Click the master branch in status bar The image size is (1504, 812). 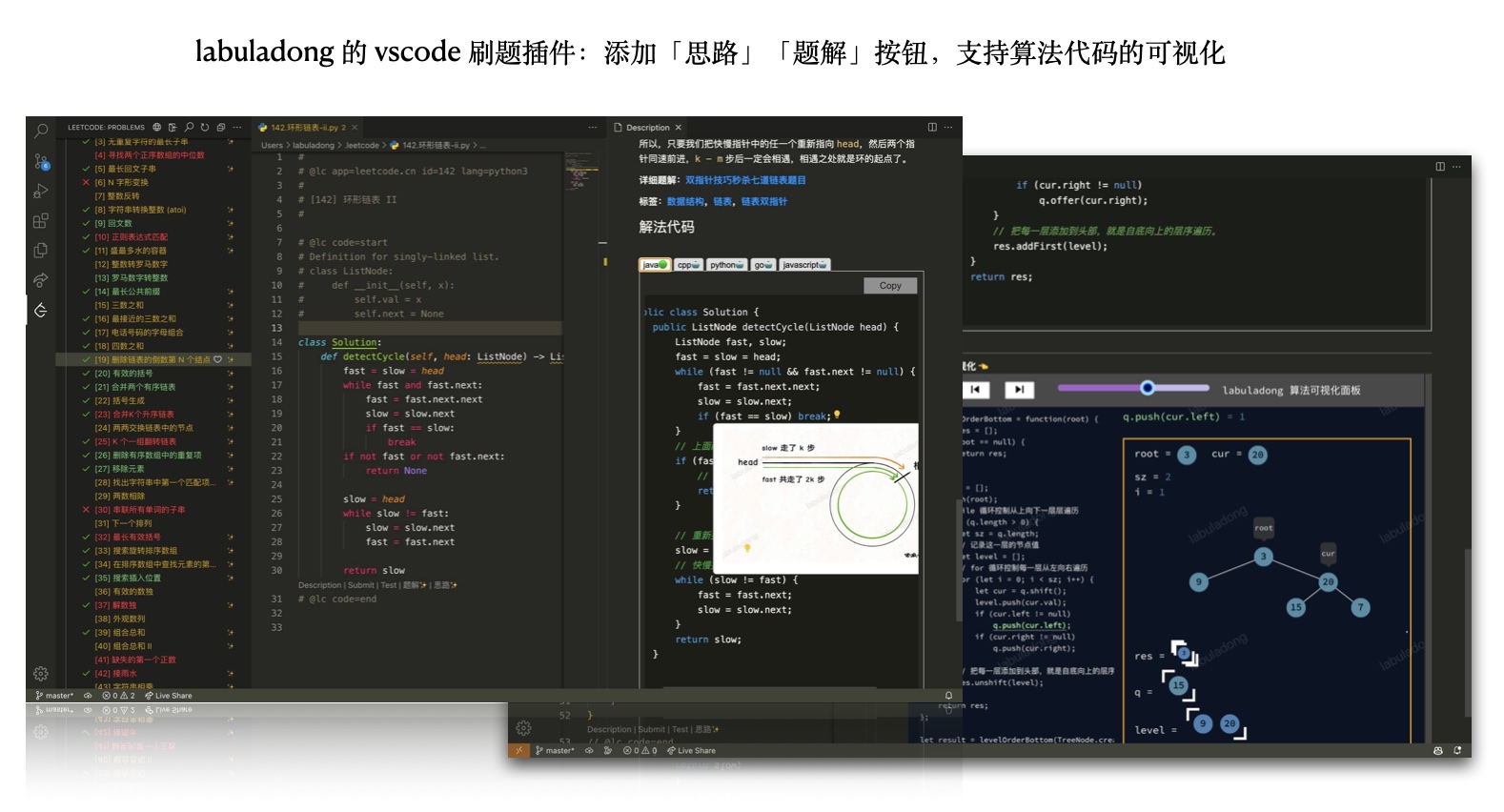coord(55,696)
